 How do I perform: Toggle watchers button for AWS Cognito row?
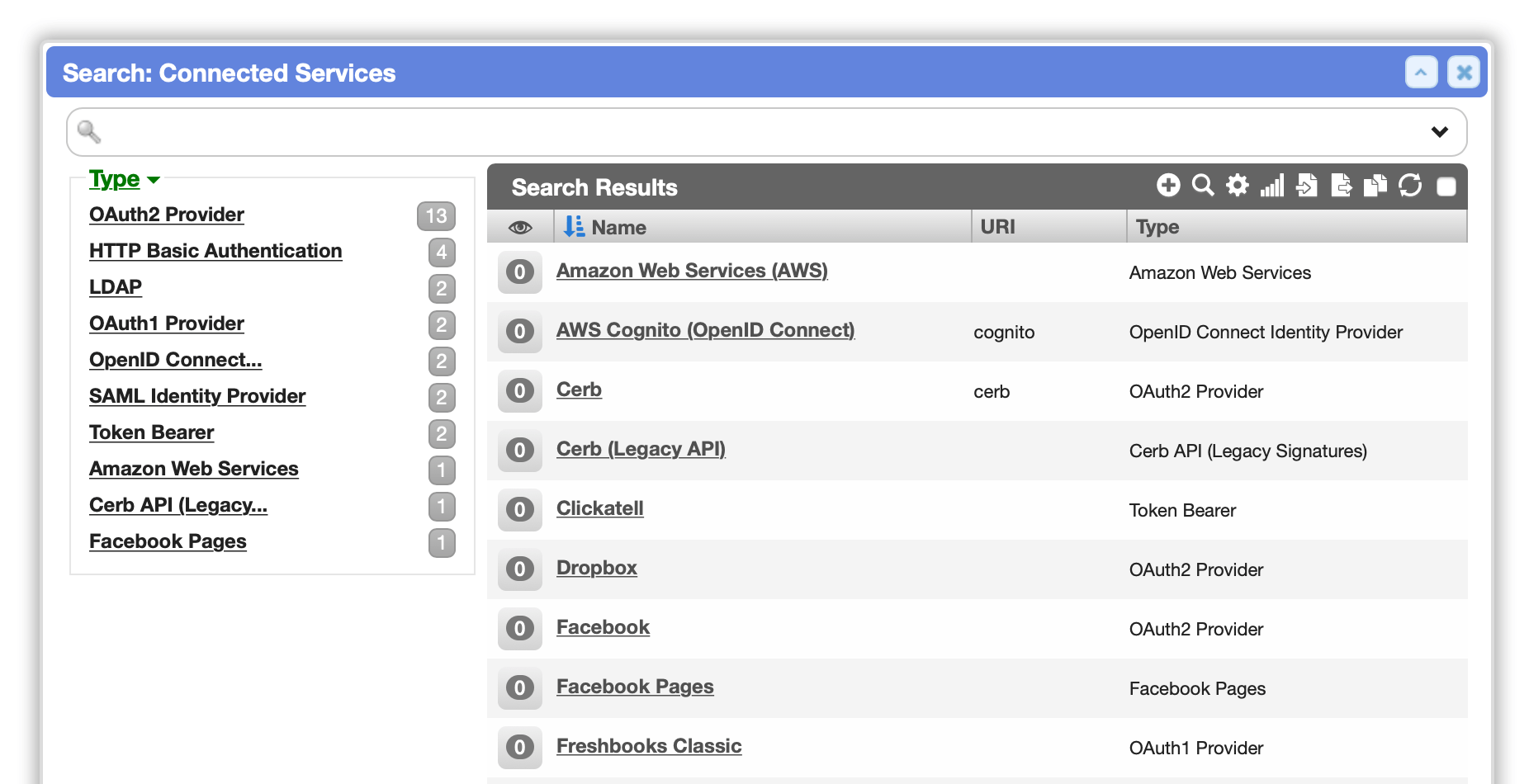click(520, 331)
